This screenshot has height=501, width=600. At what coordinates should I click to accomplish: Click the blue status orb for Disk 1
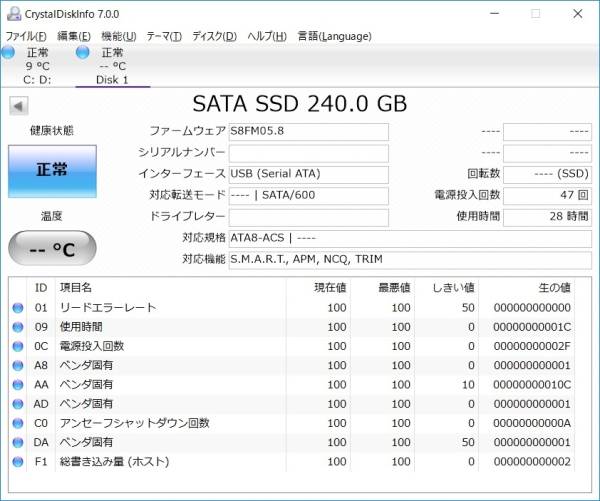click(83, 52)
